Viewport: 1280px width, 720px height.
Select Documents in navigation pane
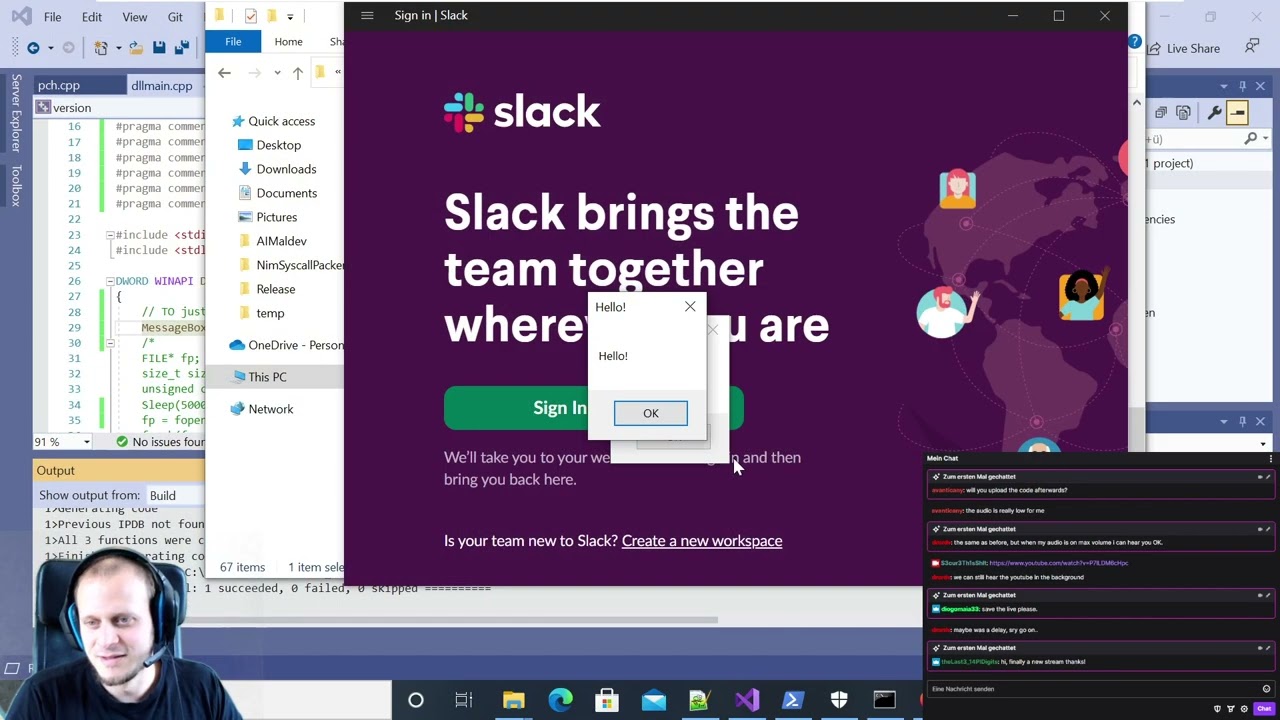pos(277,193)
